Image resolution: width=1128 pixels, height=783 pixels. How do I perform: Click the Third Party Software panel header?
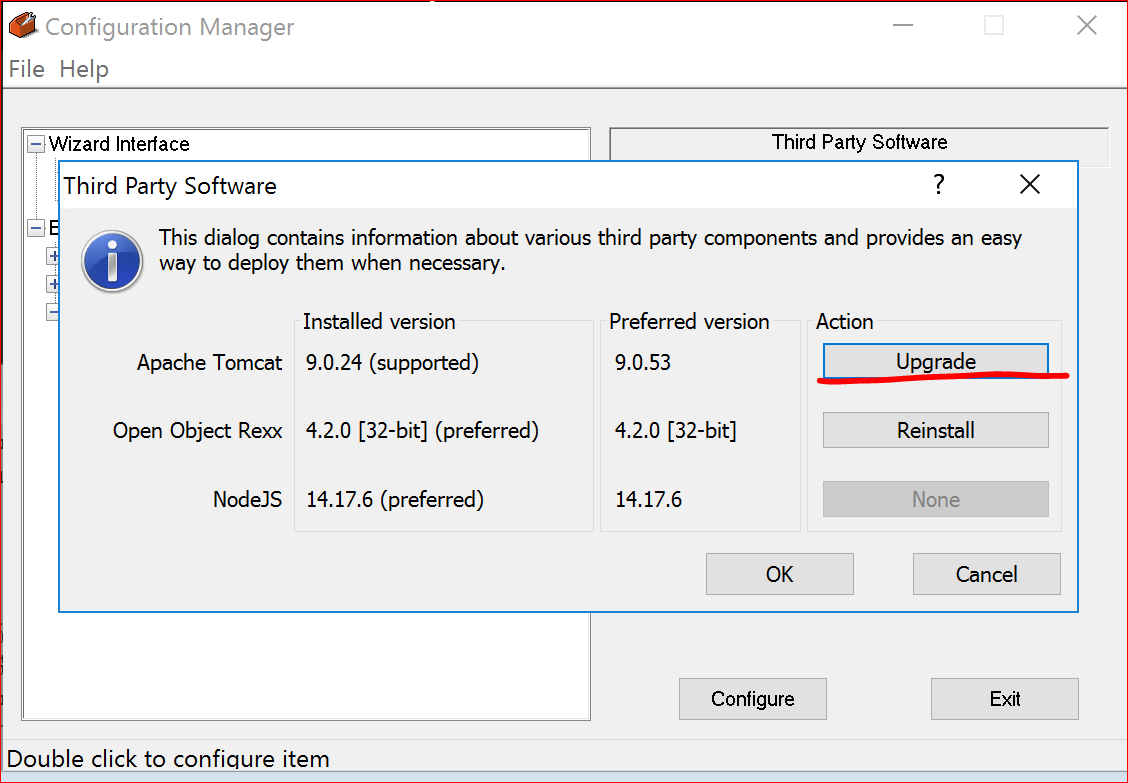(859, 142)
